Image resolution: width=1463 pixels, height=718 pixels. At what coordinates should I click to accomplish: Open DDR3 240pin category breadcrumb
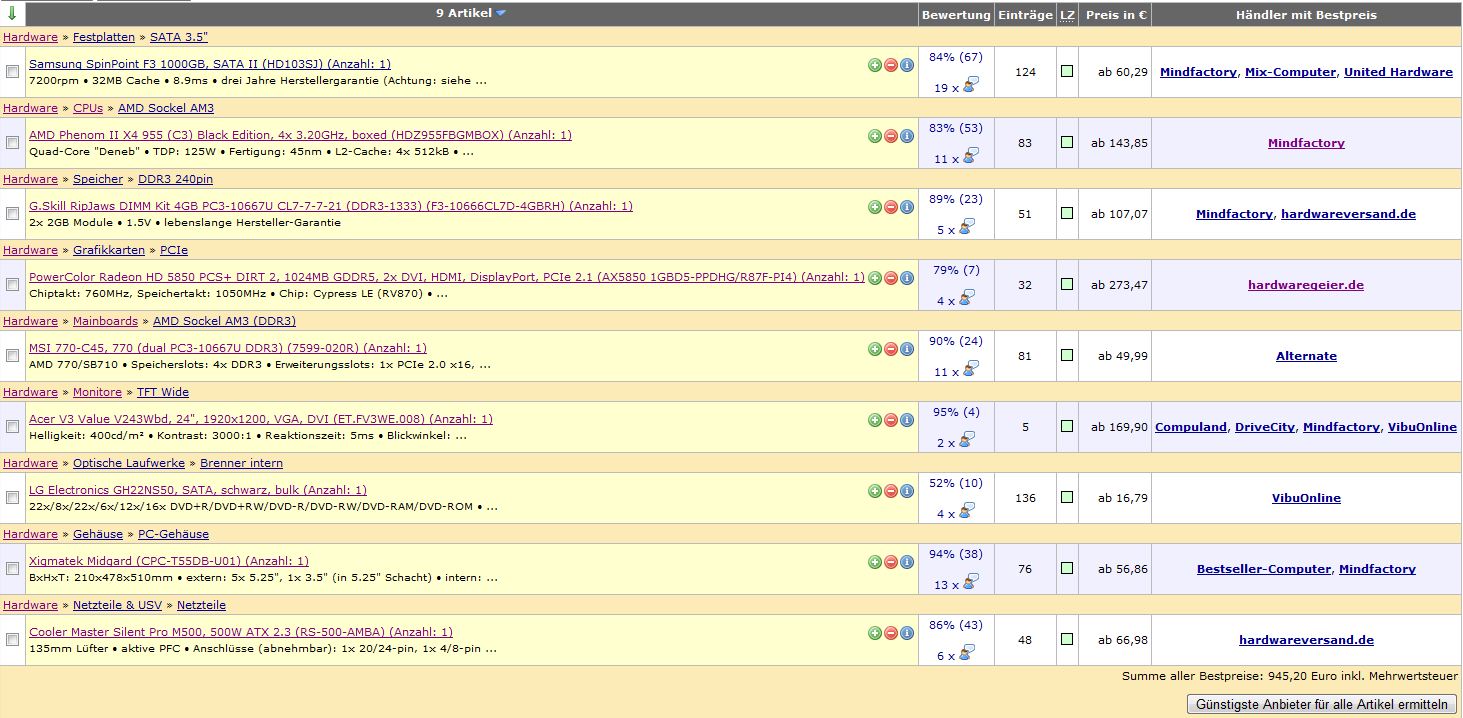pos(175,179)
